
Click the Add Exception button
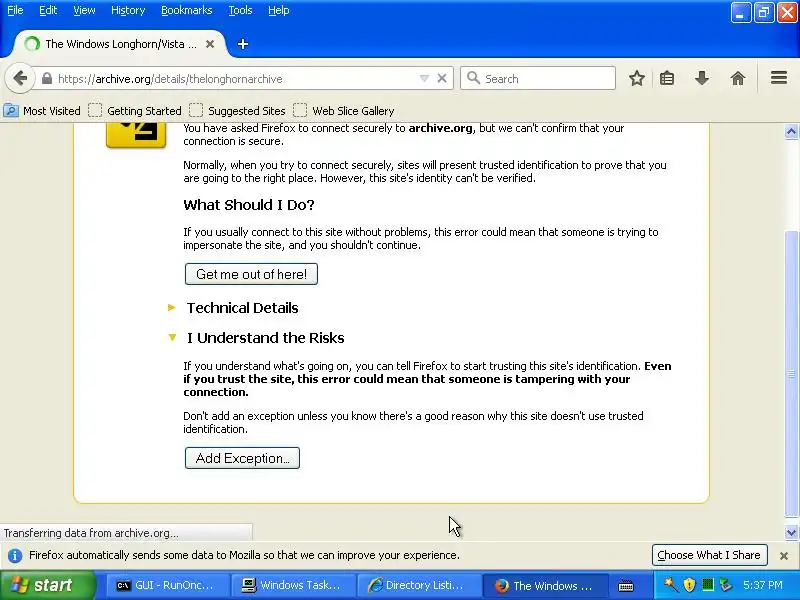pyautogui.click(x=242, y=458)
